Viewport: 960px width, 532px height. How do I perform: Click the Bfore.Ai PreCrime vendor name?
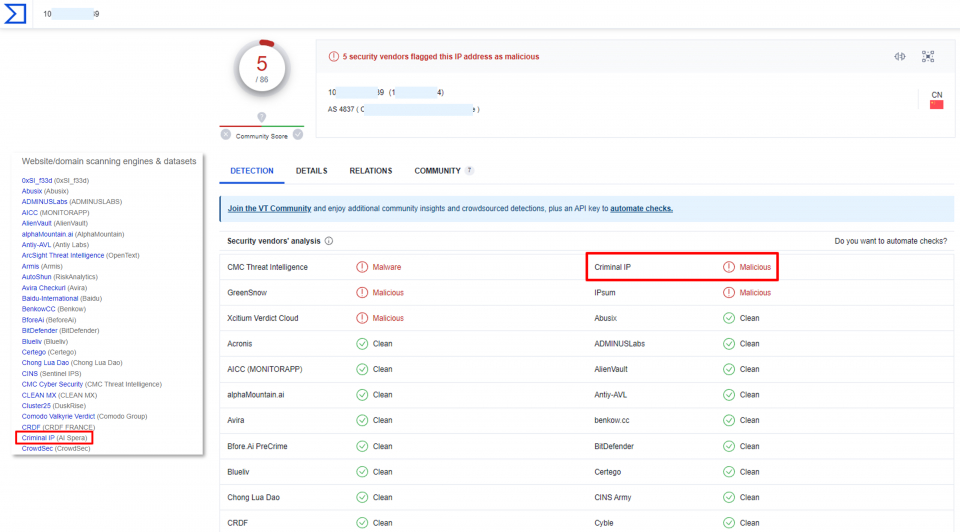(257, 446)
